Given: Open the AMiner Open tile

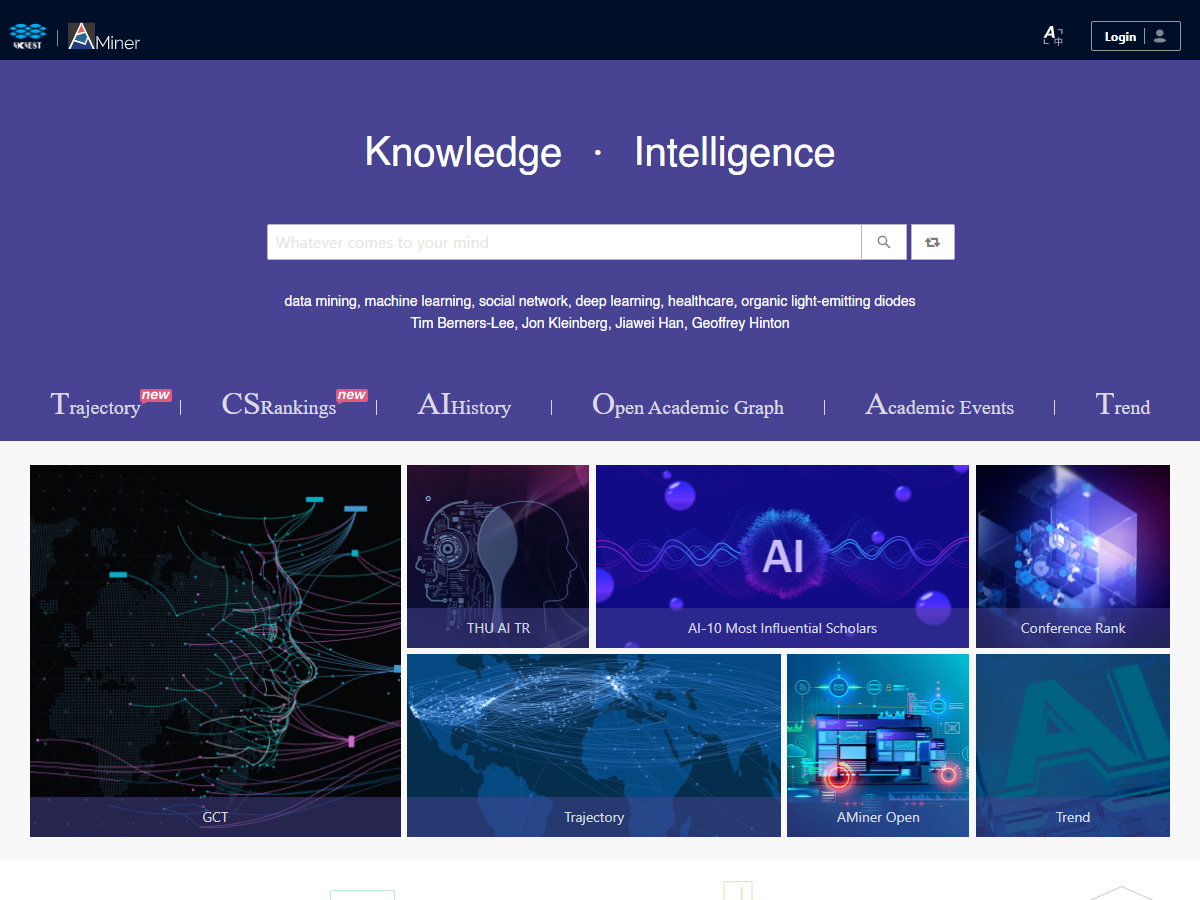Looking at the screenshot, I should (x=878, y=745).
